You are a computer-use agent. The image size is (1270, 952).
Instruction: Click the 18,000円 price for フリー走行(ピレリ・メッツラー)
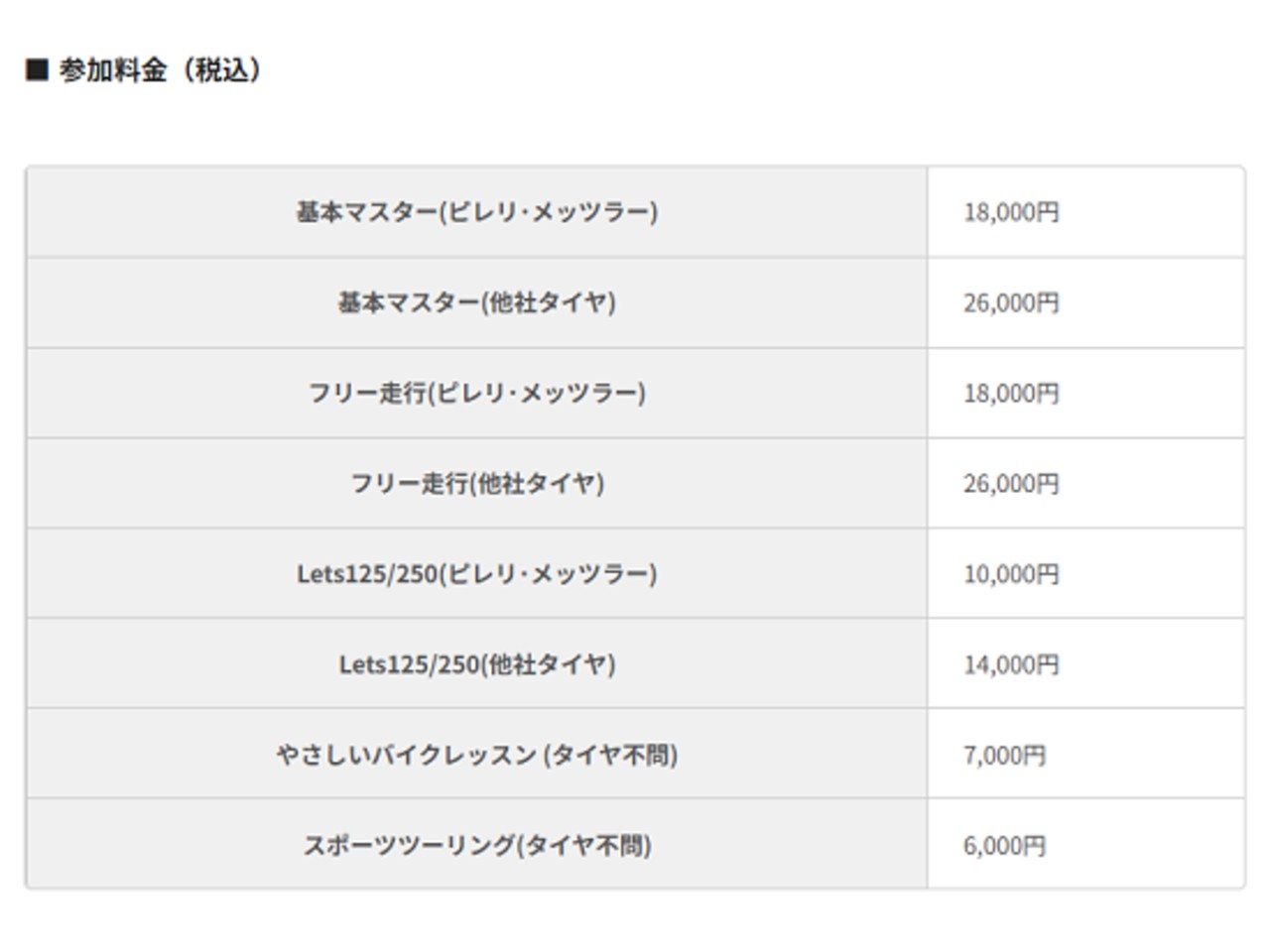click(1011, 393)
